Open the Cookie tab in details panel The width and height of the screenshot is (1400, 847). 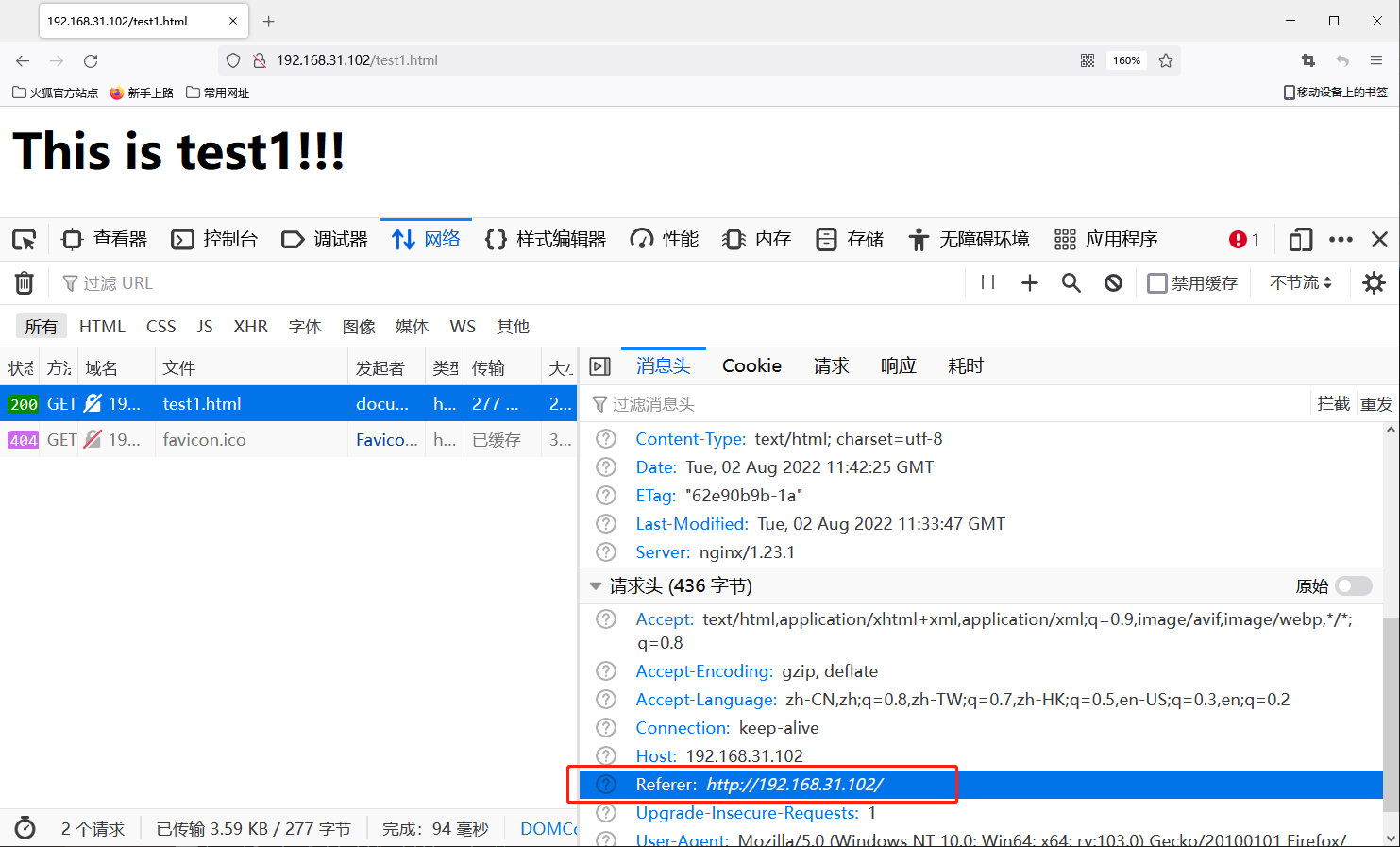point(751,366)
